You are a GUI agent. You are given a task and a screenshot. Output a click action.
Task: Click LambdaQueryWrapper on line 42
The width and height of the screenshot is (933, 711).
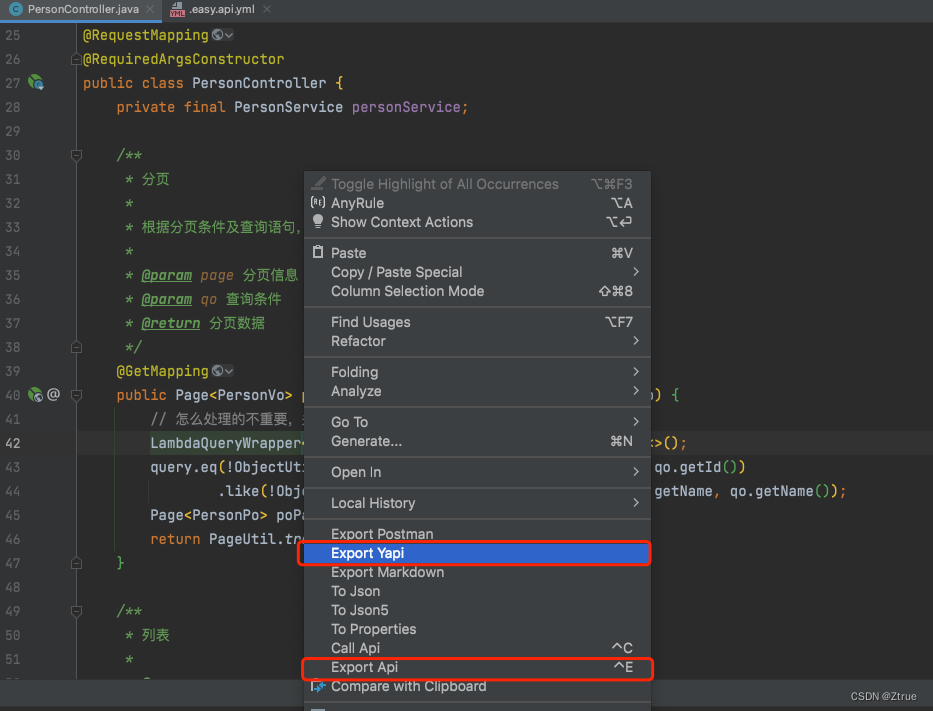226,443
